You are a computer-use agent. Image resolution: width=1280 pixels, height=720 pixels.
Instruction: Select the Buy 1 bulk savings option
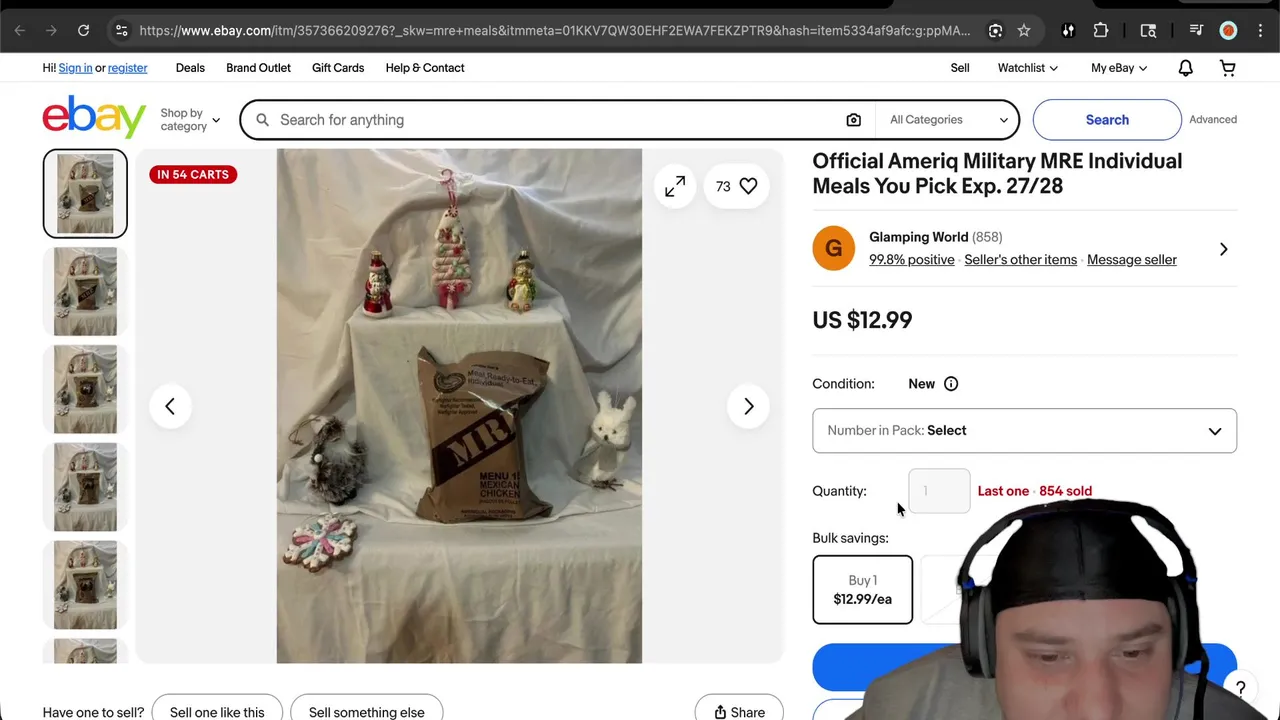pos(862,589)
